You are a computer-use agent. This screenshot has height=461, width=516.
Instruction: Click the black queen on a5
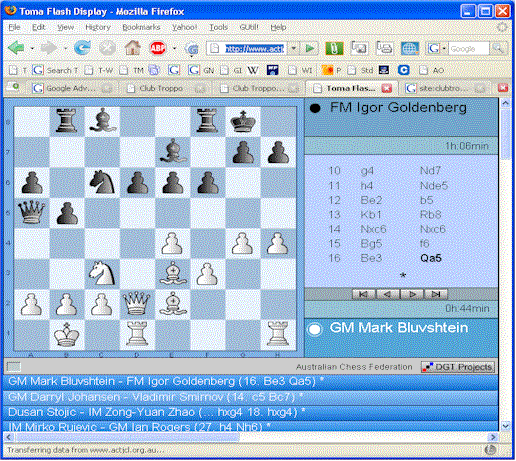31,213
